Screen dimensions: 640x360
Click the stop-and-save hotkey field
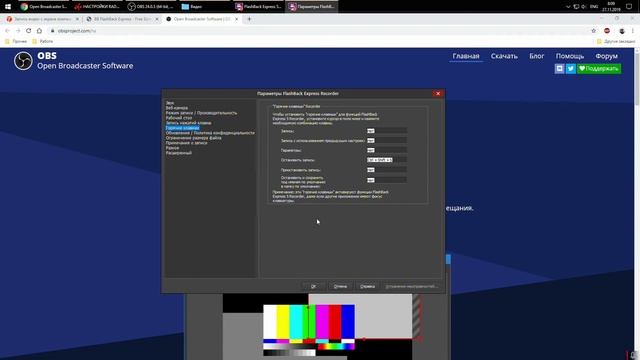387,180
